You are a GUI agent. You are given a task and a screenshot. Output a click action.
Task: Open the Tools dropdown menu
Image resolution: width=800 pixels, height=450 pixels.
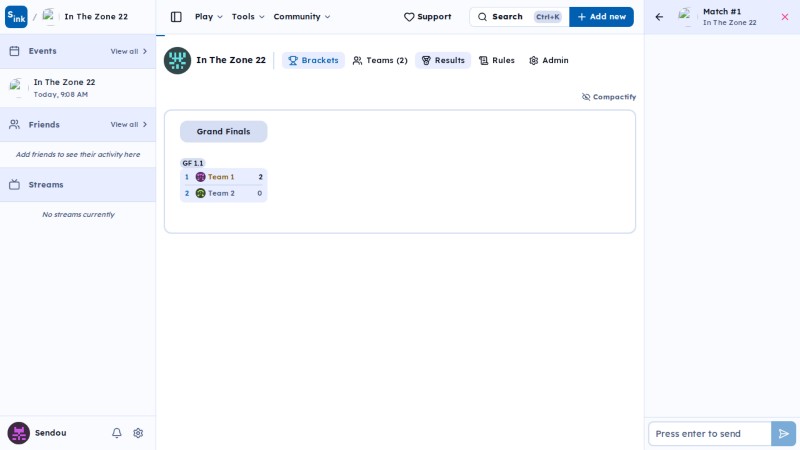point(248,17)
